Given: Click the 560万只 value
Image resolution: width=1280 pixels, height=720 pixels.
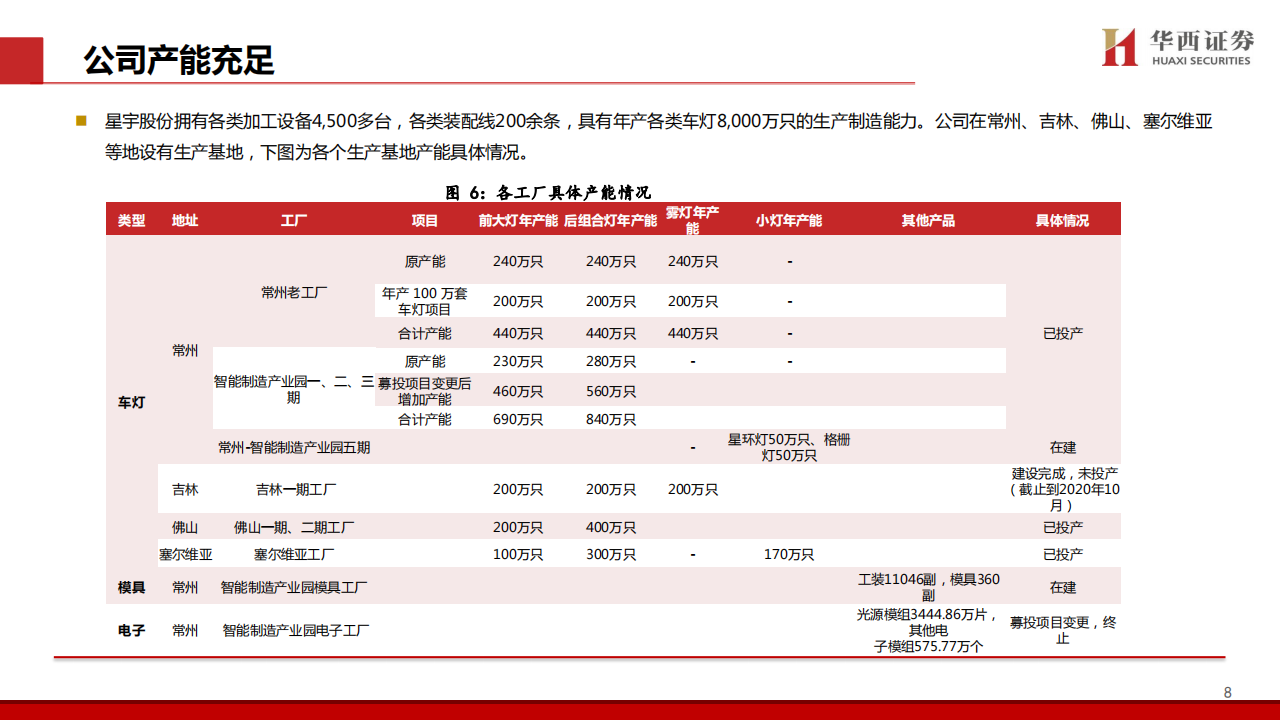Looking at the screenshot, I should [610, 391].
